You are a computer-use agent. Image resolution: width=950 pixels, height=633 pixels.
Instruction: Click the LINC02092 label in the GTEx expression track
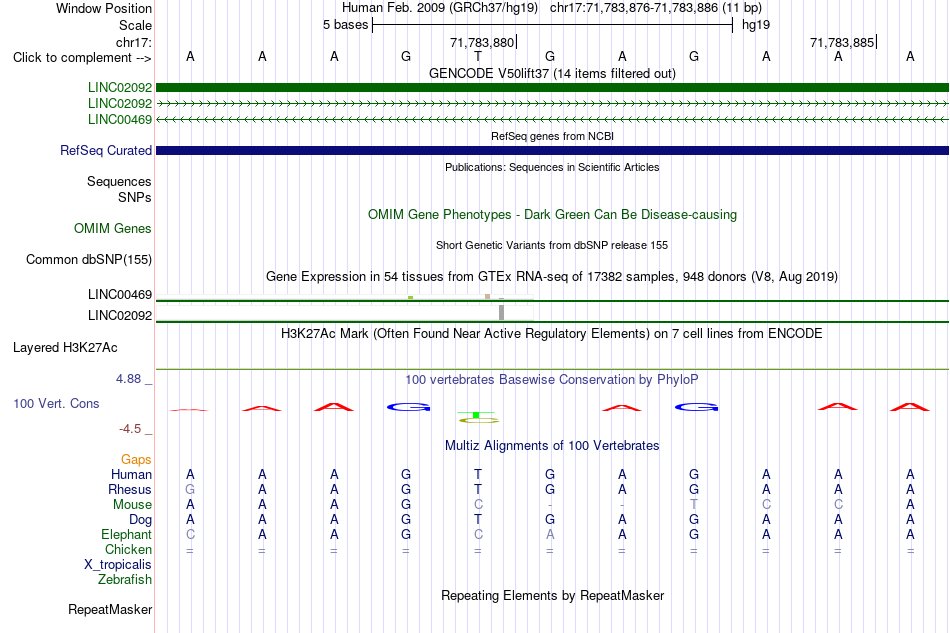(119, 316)
